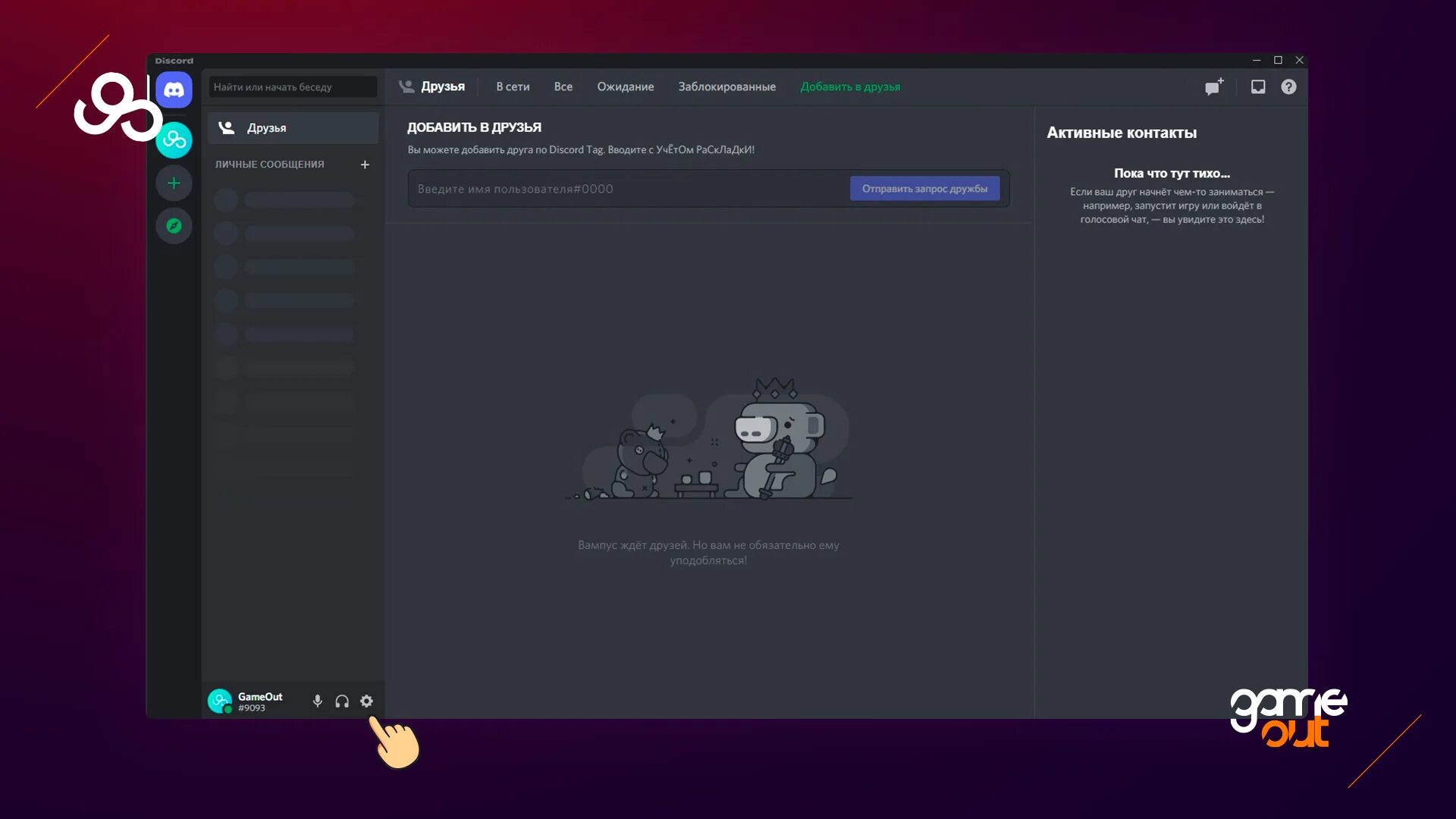
Task: Switch to the В сети tab
Action: click(513, 86)
